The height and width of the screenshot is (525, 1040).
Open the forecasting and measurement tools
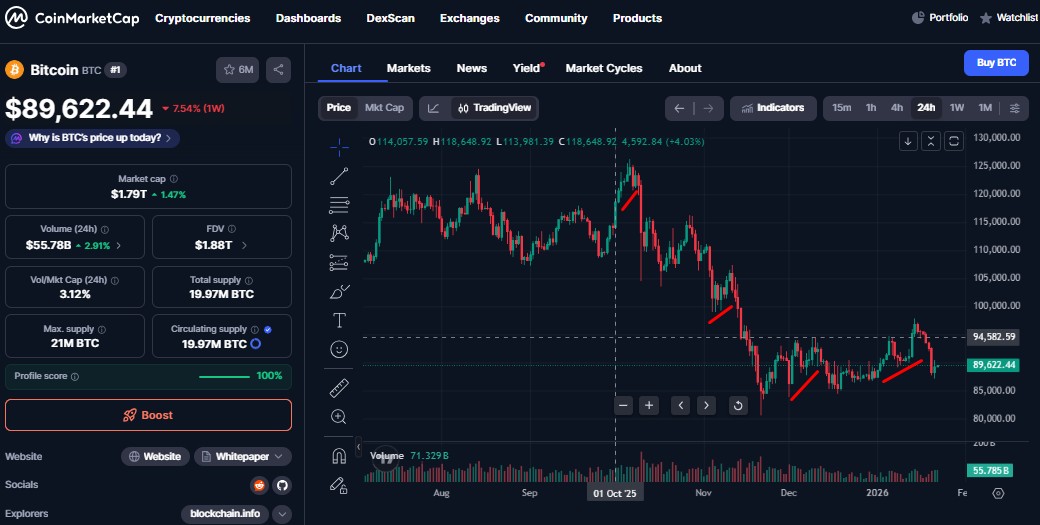click(x=339, y=262)
